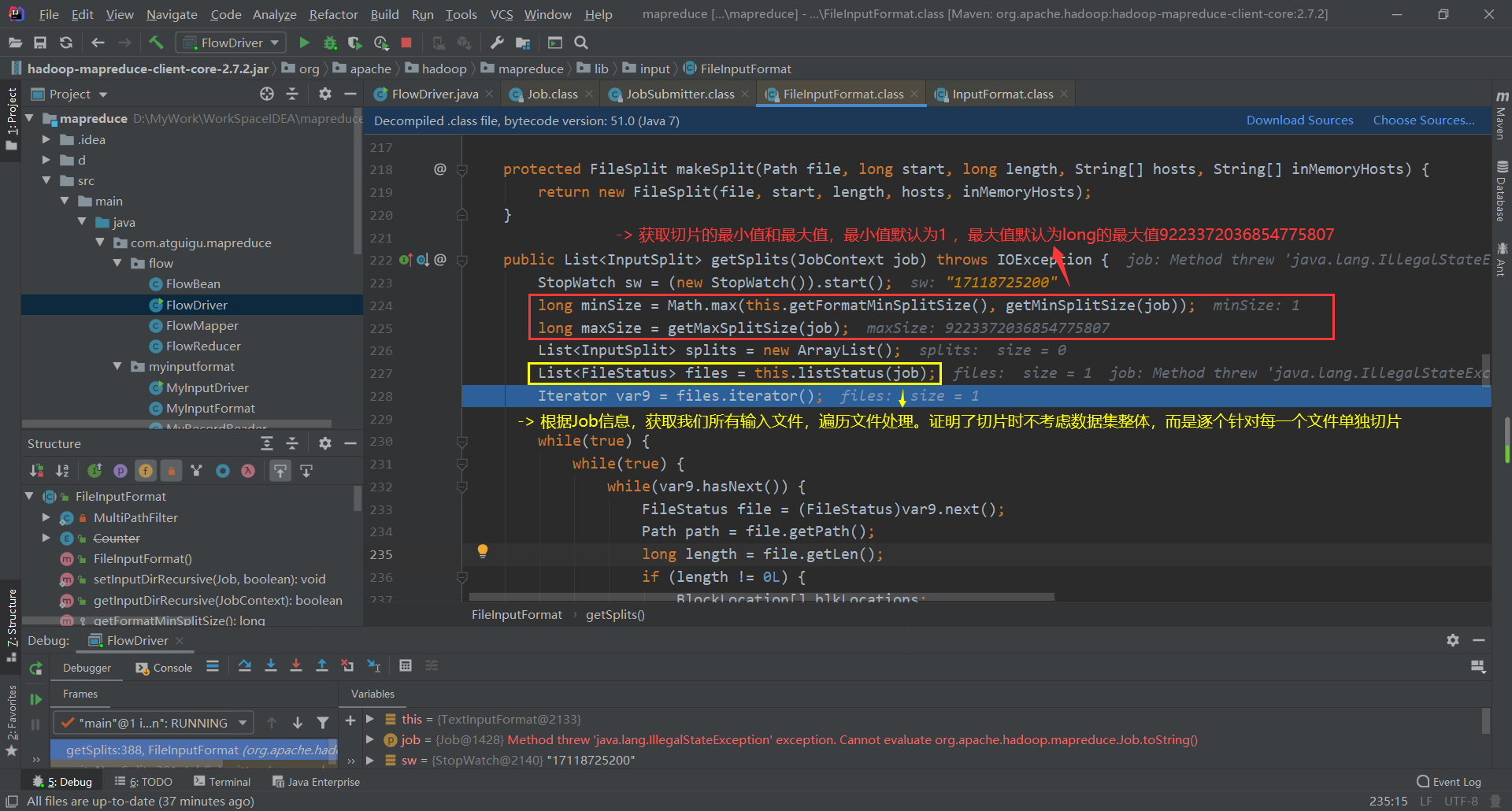
Task: Click Save All icon
Action: pos(40,43)
